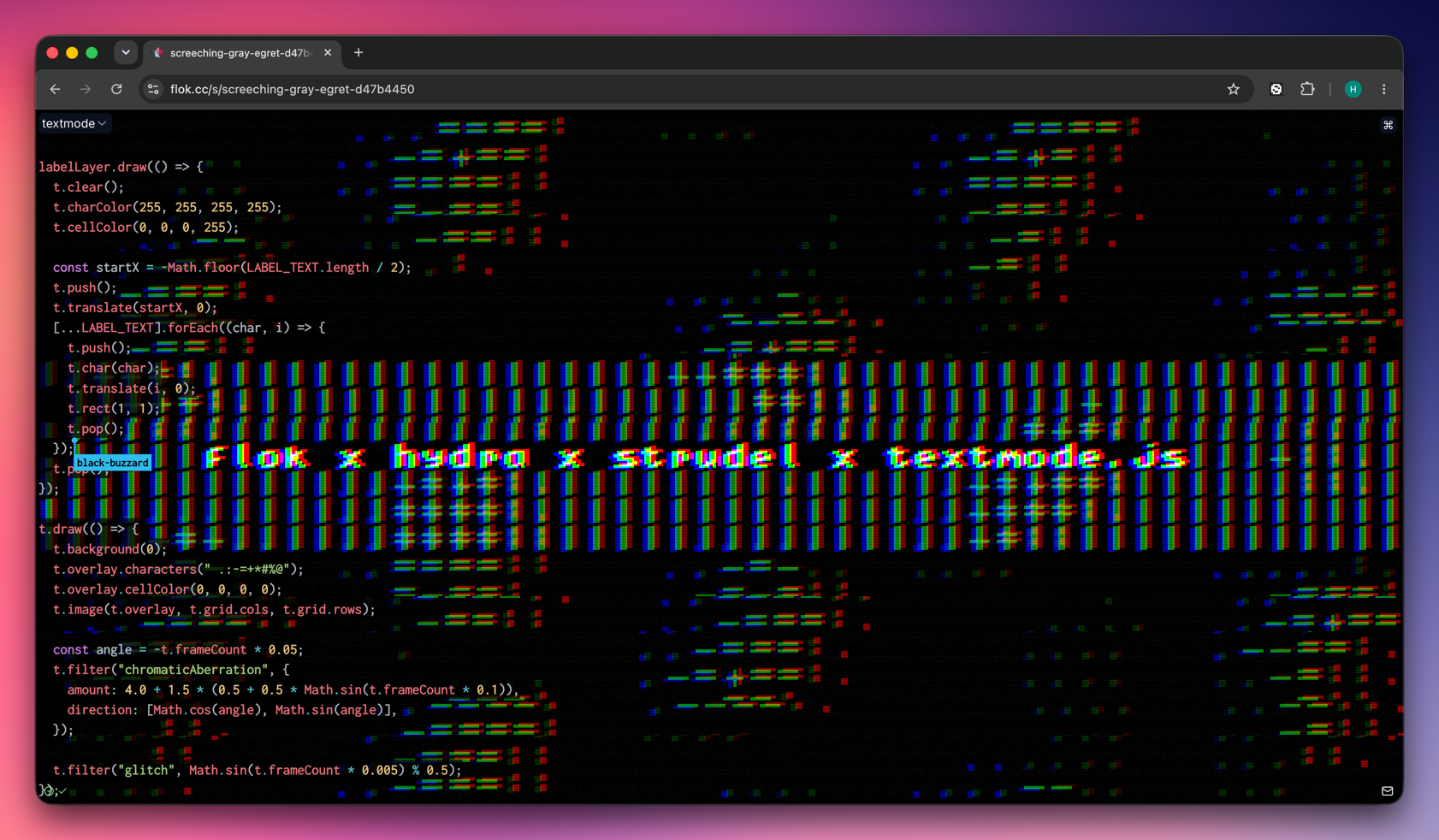Click the chromaticAberration filter line

(171, 670)
